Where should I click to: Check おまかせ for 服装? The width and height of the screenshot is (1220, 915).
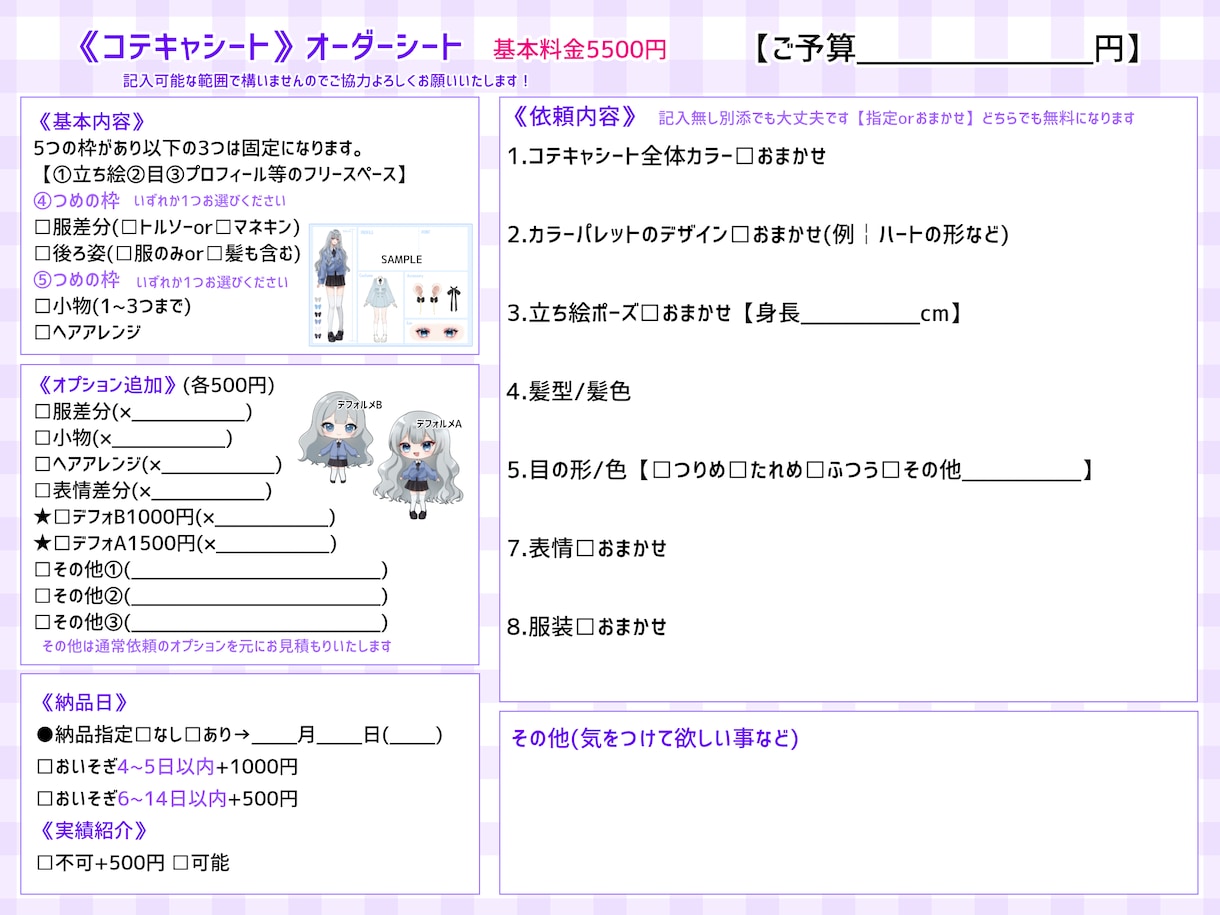pos(586,627)
